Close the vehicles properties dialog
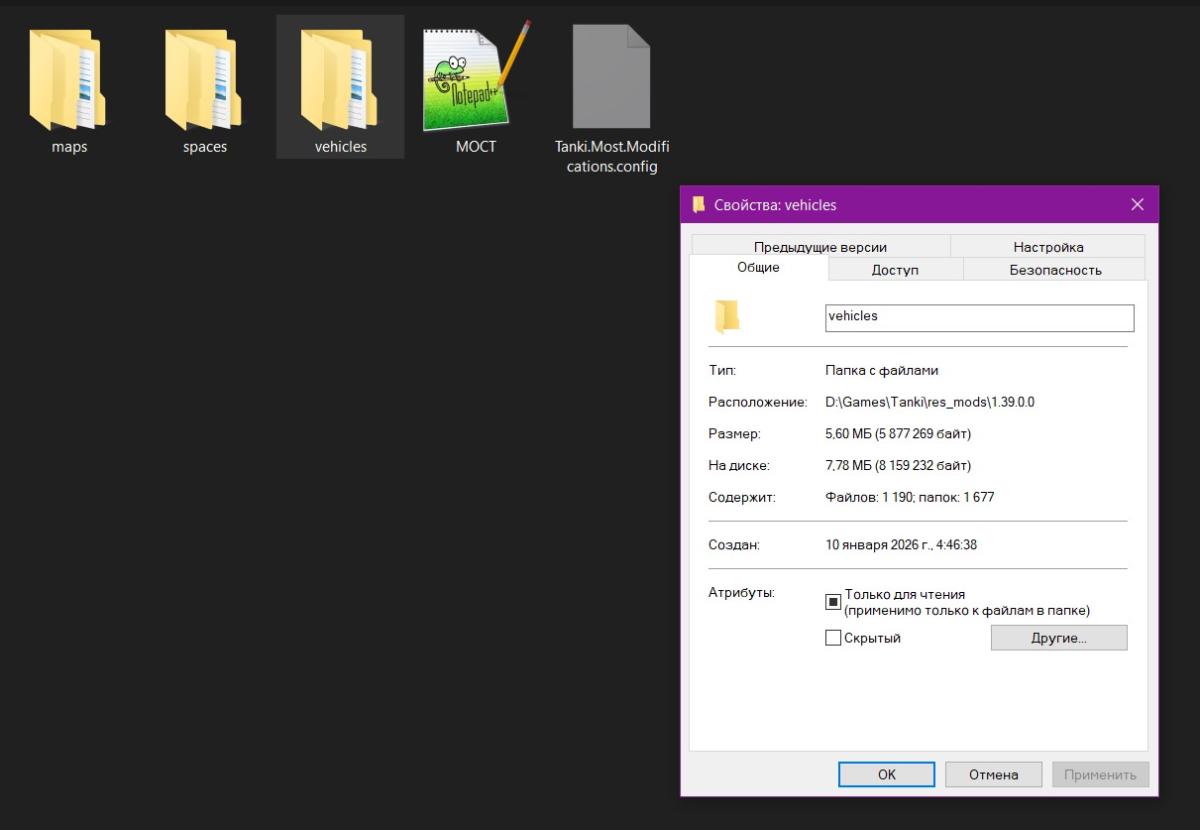The width and height of the screenshot is (1200, 830). pos(1137,204)
